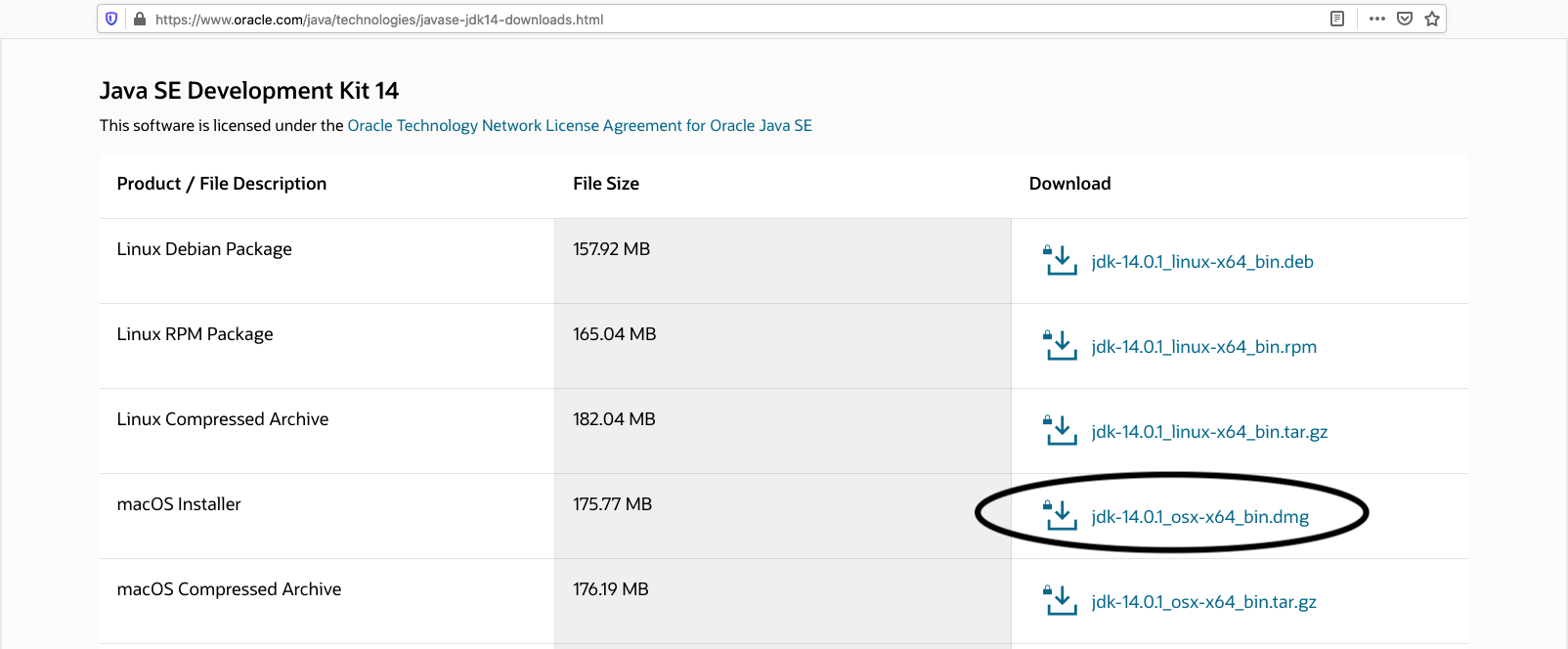
Task: Click Product / File Description column header
Action: 222,184
